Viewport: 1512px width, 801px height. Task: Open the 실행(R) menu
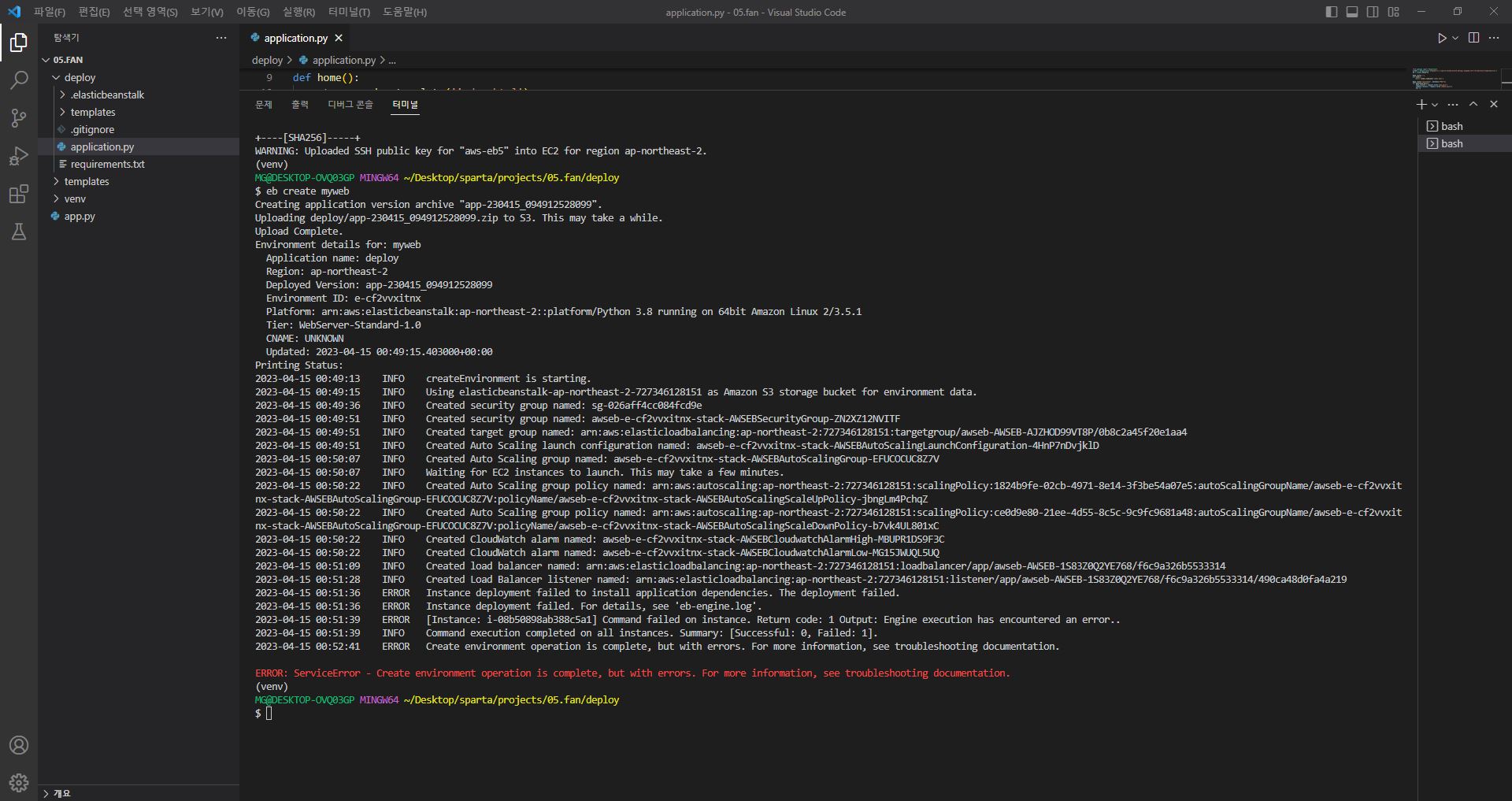pos(298,12)
